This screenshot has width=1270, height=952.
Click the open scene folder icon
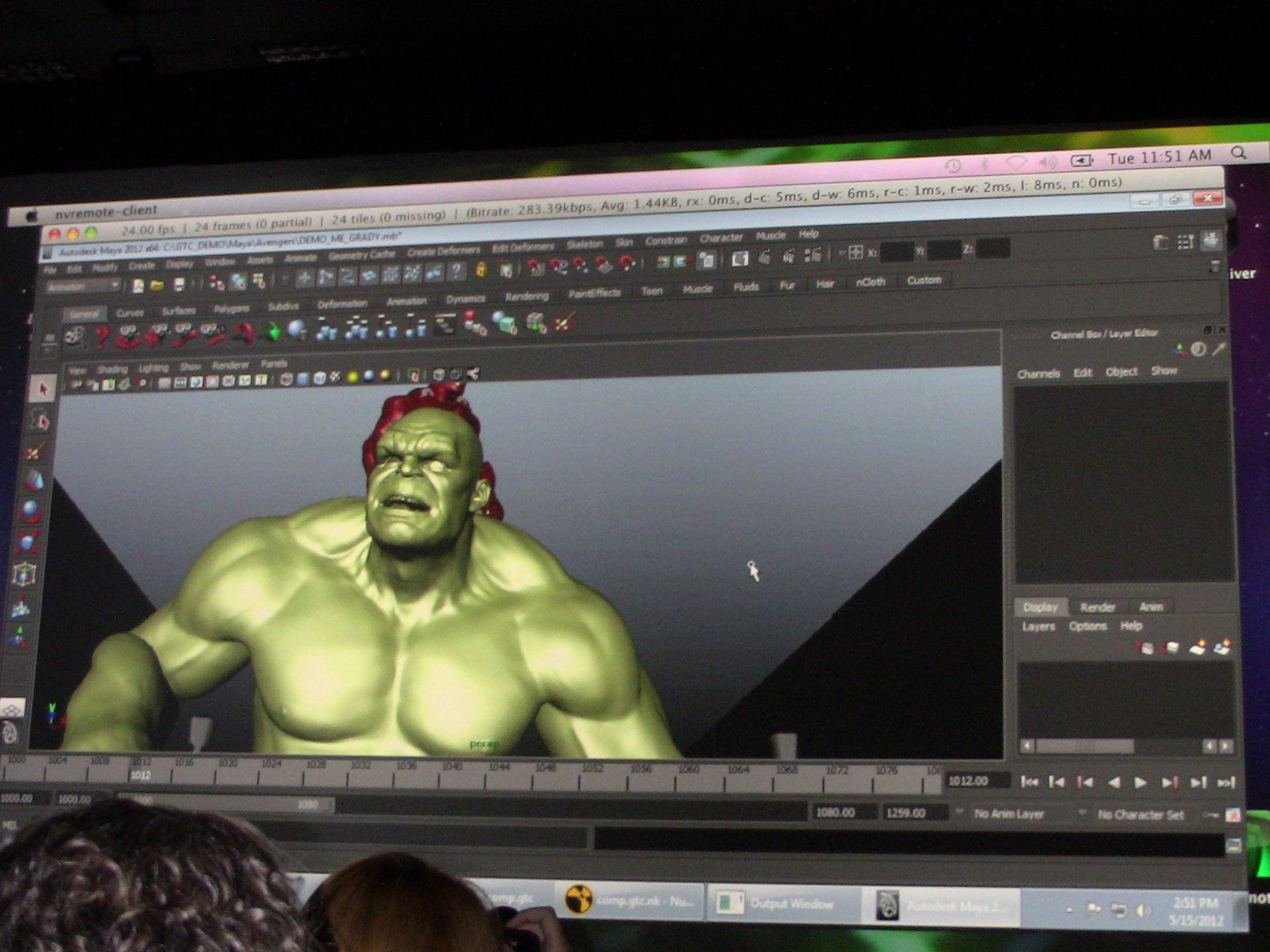(157, 285)
